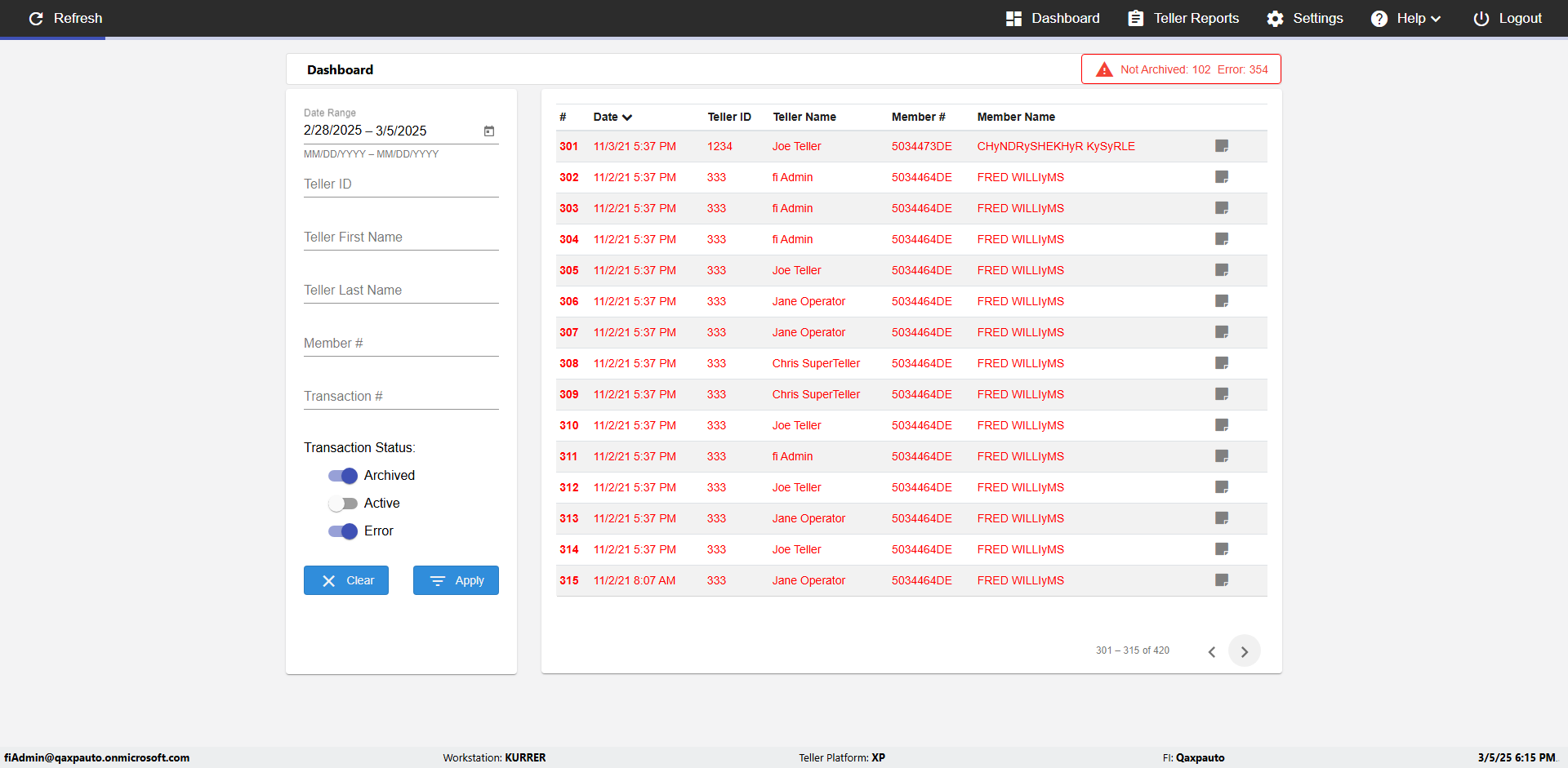Open the Dashboard menu item

1053,18
